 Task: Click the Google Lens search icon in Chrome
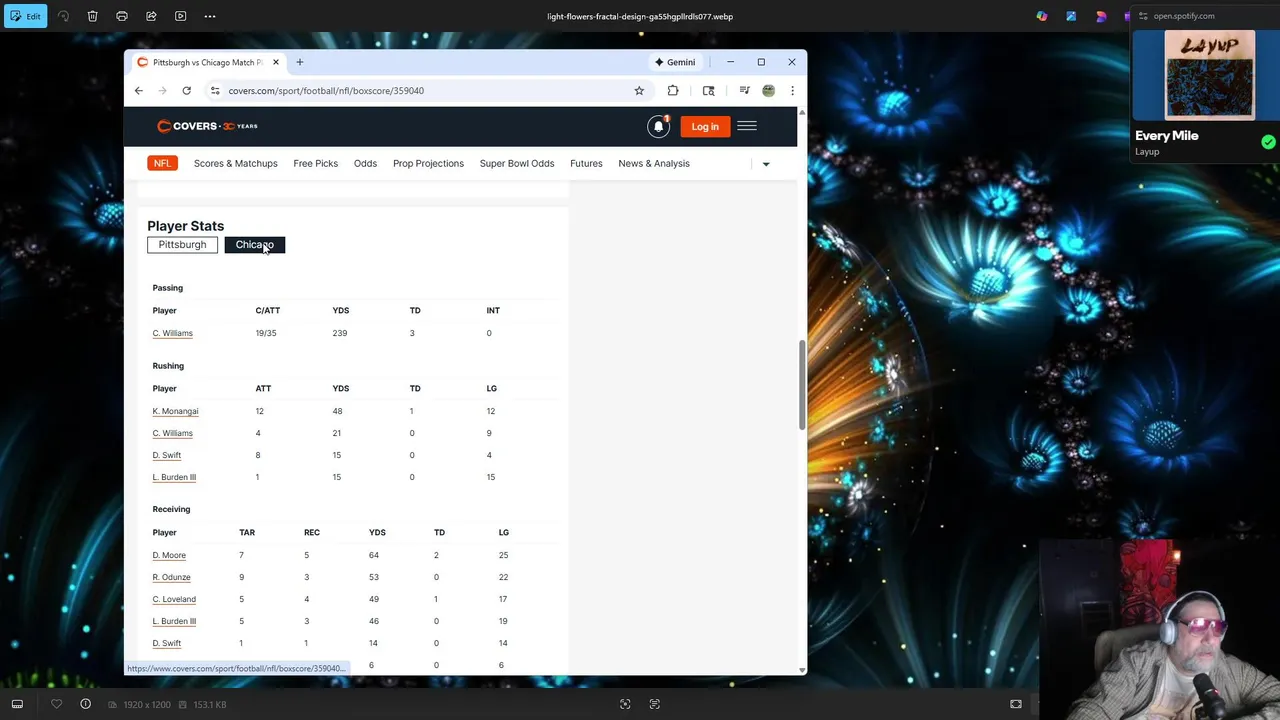click(709, 90)
